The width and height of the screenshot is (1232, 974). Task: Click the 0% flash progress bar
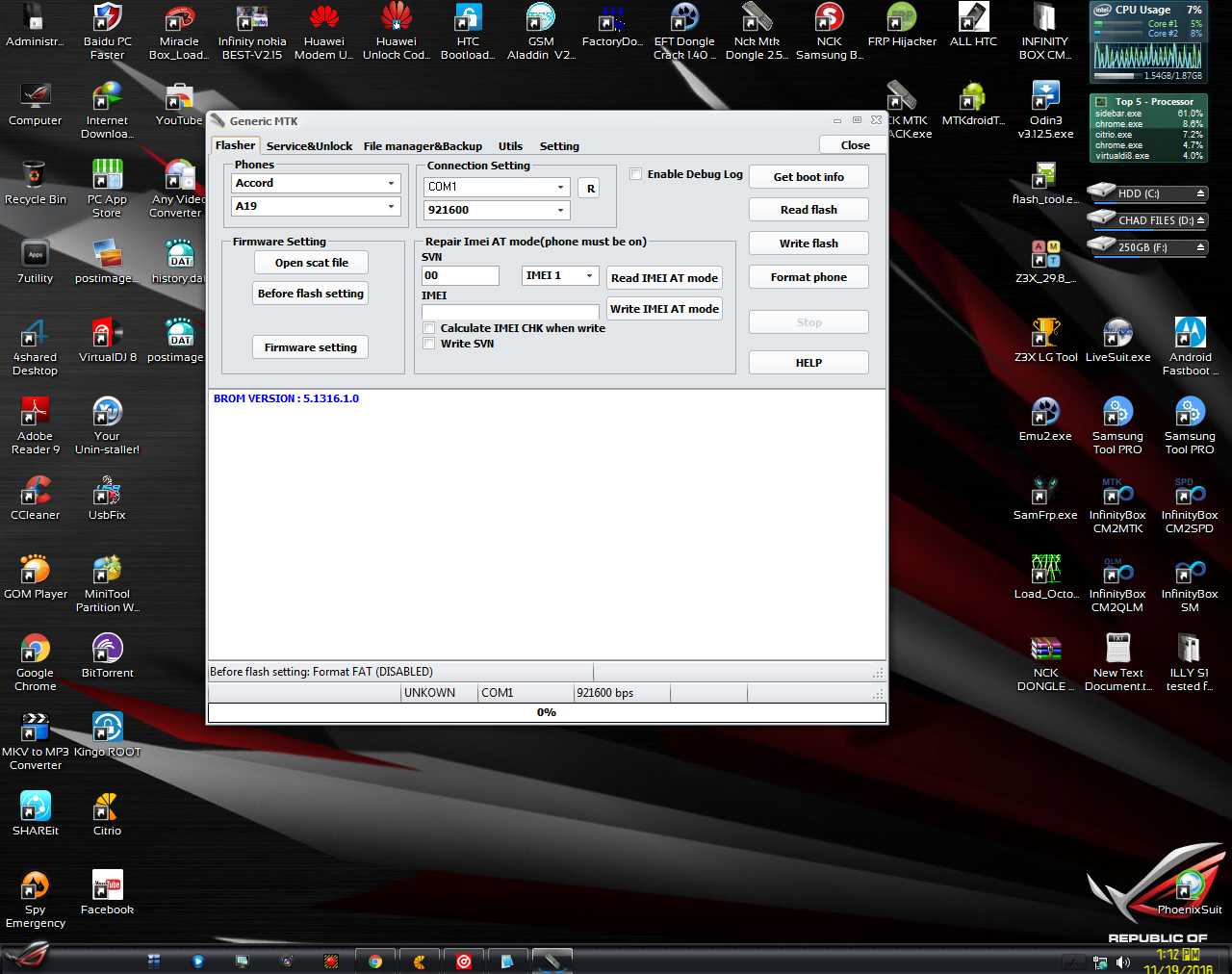(x=547, y=712)
